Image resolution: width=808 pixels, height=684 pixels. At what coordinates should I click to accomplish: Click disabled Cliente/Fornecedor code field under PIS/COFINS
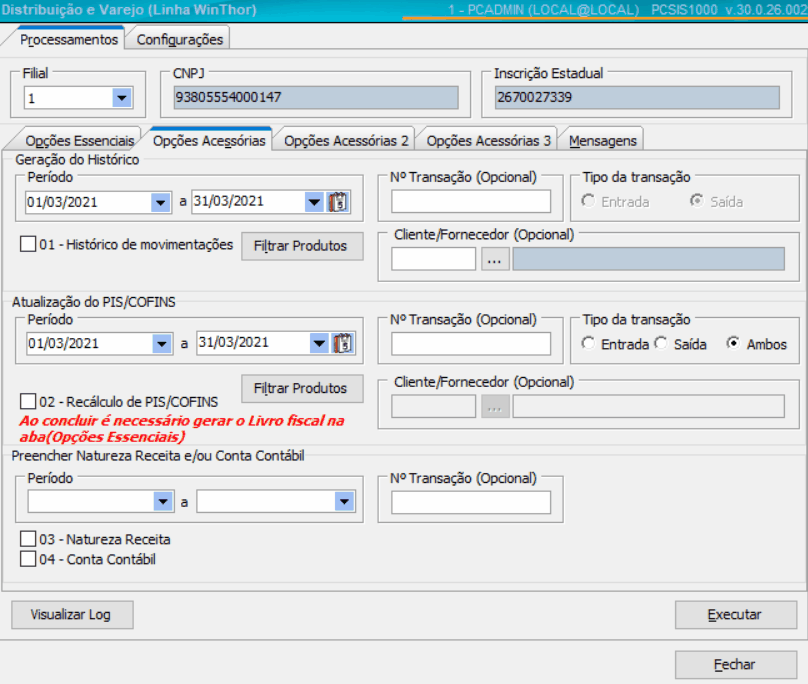point(433,407)
